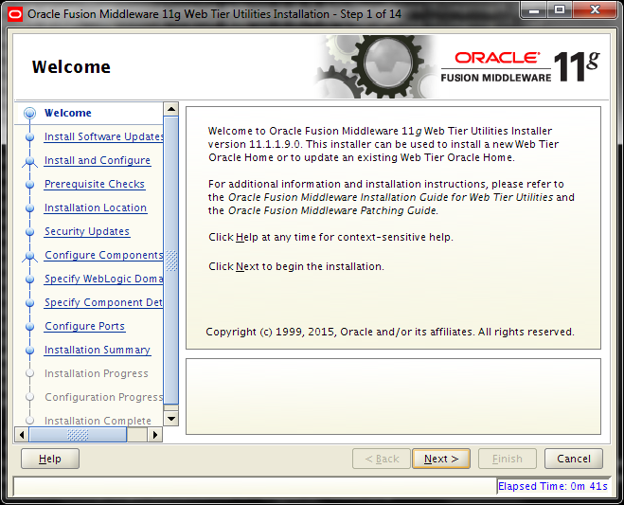Click the Help button
624x505 pixels.
[x=50, y=459]
